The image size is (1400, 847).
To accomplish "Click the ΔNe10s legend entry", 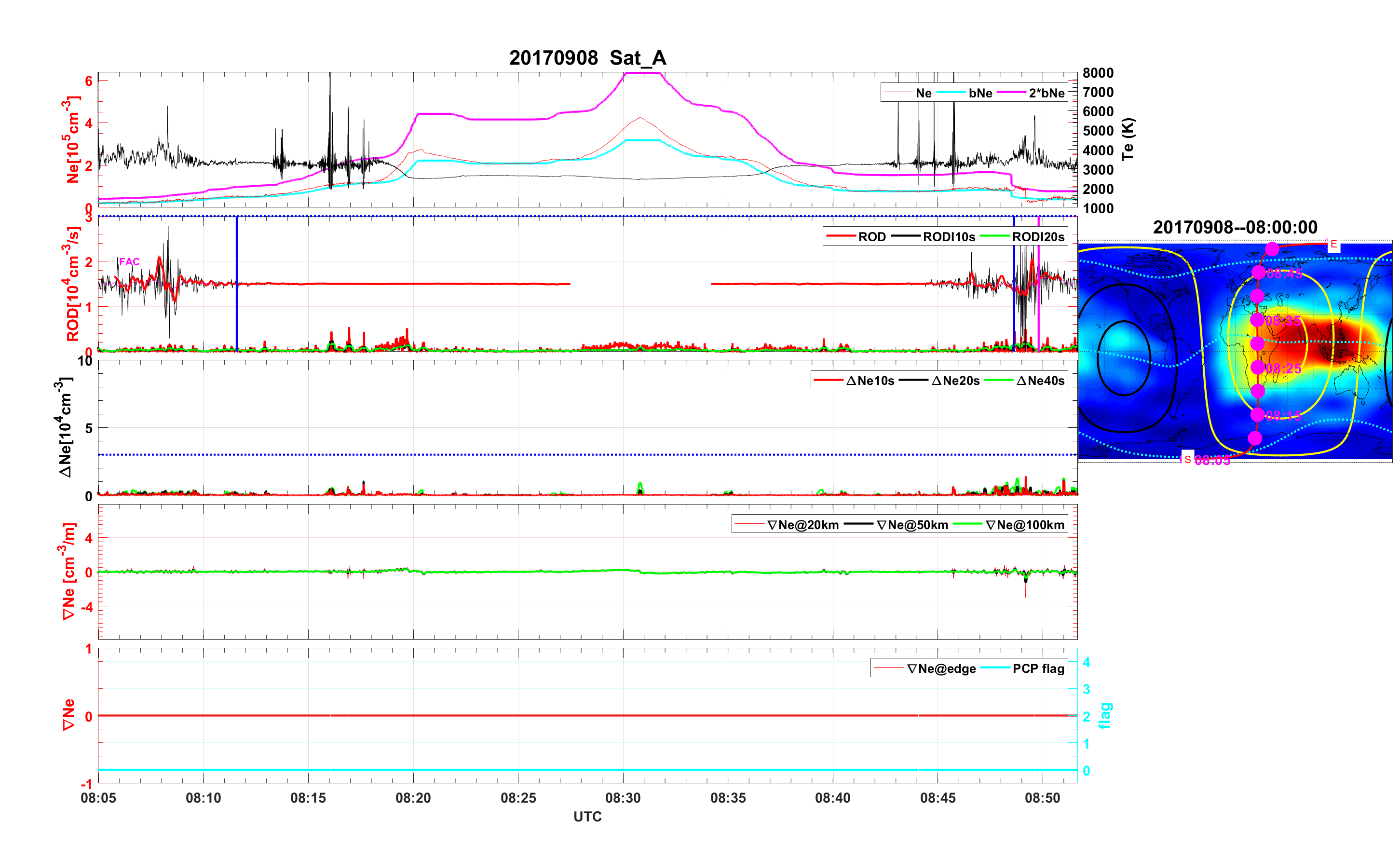I will pos(870,380).
